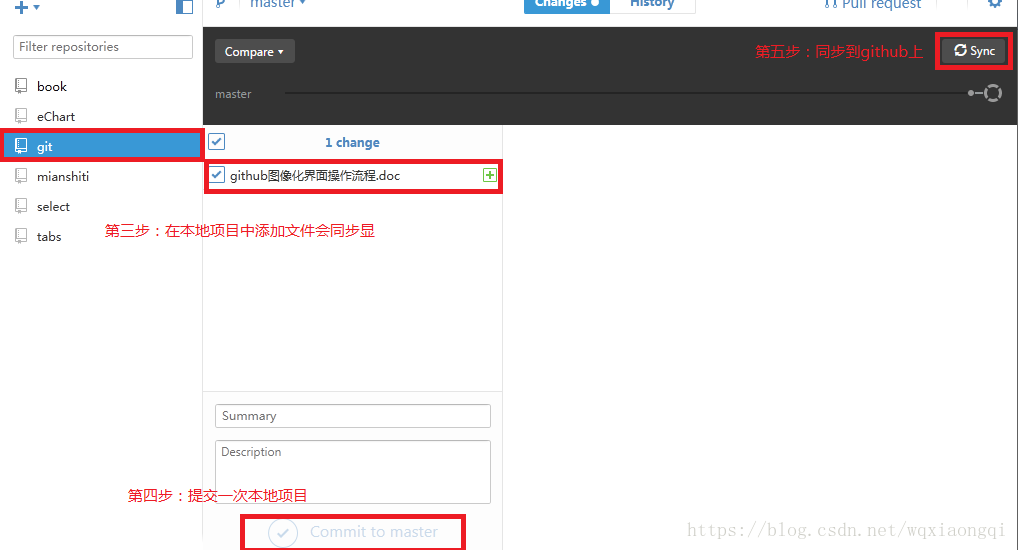Select the github图像化界面操作流程.doc file row
The width and height of the screenshot is (1018, 550).
(353, 175)
